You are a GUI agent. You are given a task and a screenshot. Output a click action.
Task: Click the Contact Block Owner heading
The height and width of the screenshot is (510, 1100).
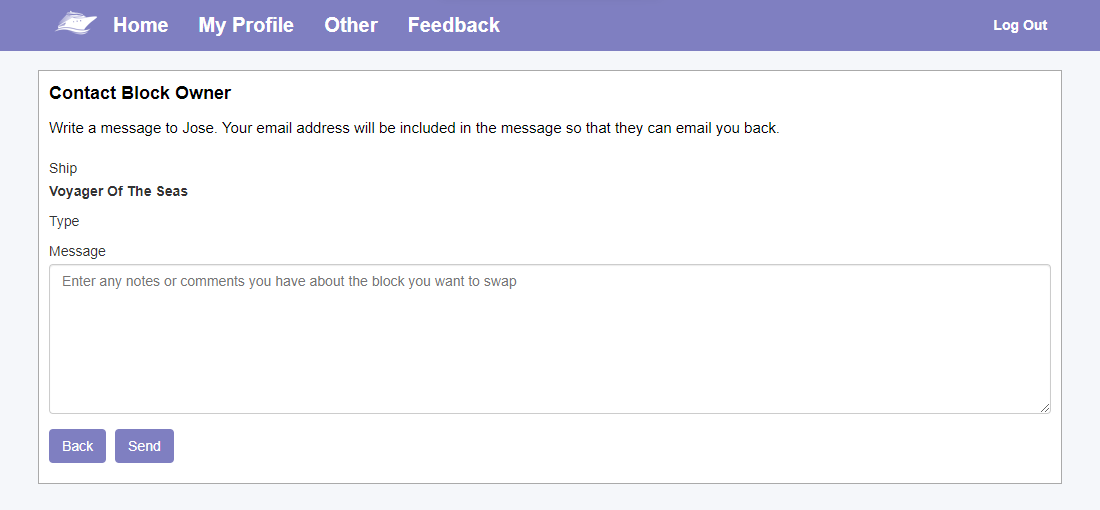[140, 93]
